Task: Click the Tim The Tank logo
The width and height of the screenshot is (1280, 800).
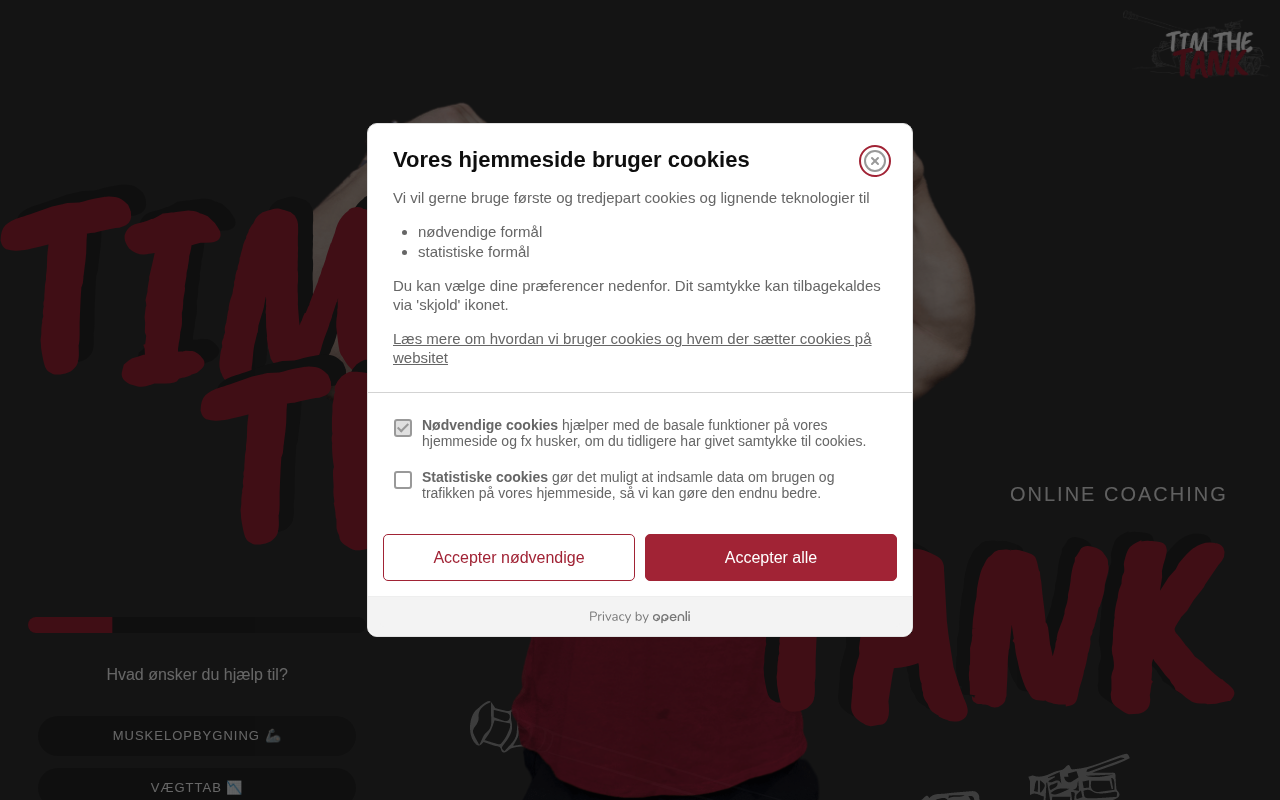Action: (1202, 47)
